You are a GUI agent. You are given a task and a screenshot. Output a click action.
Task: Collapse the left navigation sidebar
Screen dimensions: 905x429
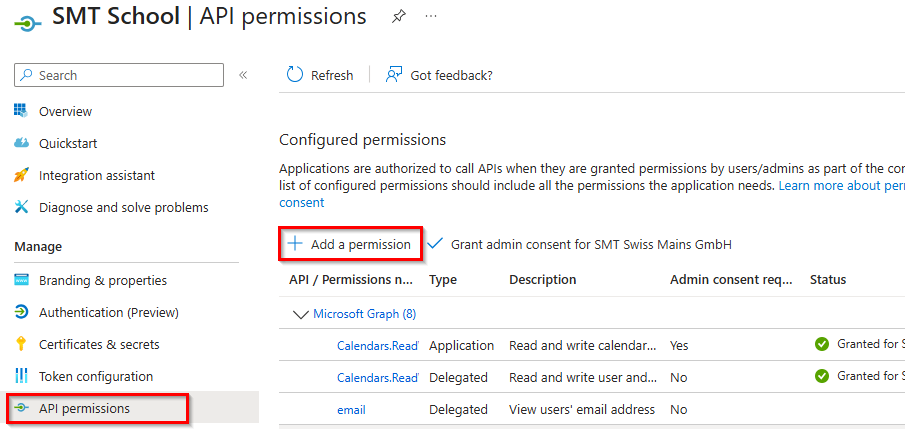pyautogui.click(x=243, y=75)
